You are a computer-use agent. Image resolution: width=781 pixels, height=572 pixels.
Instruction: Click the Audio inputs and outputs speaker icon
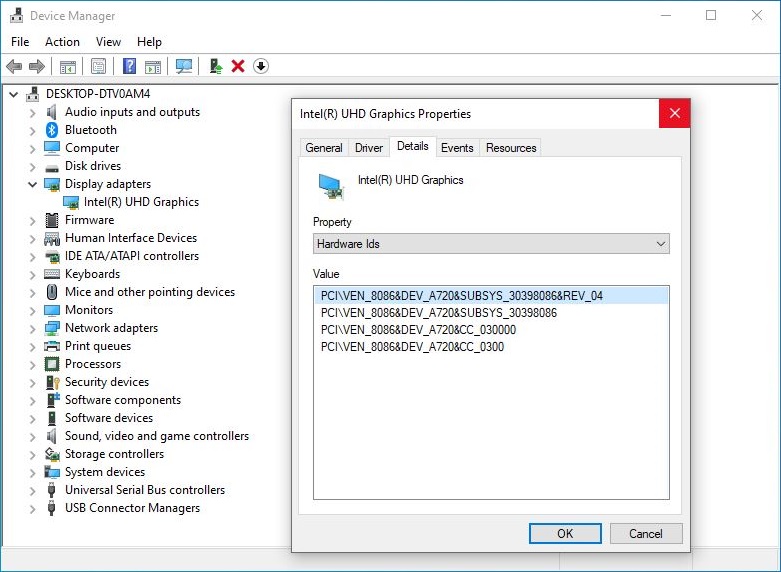[52, 112]
